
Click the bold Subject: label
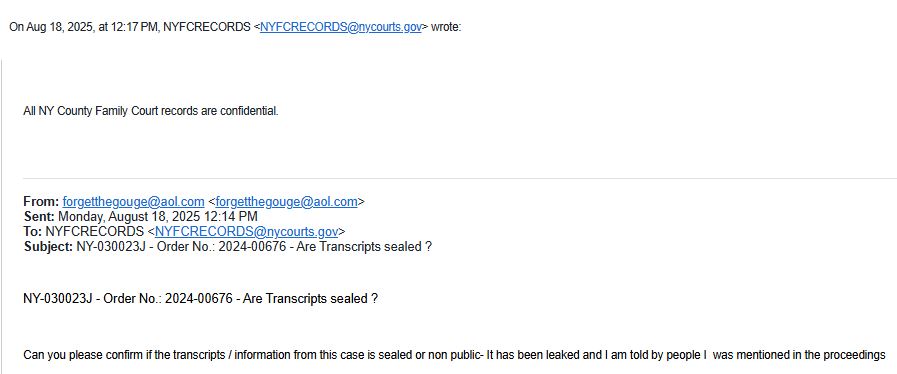coord(48,247)
